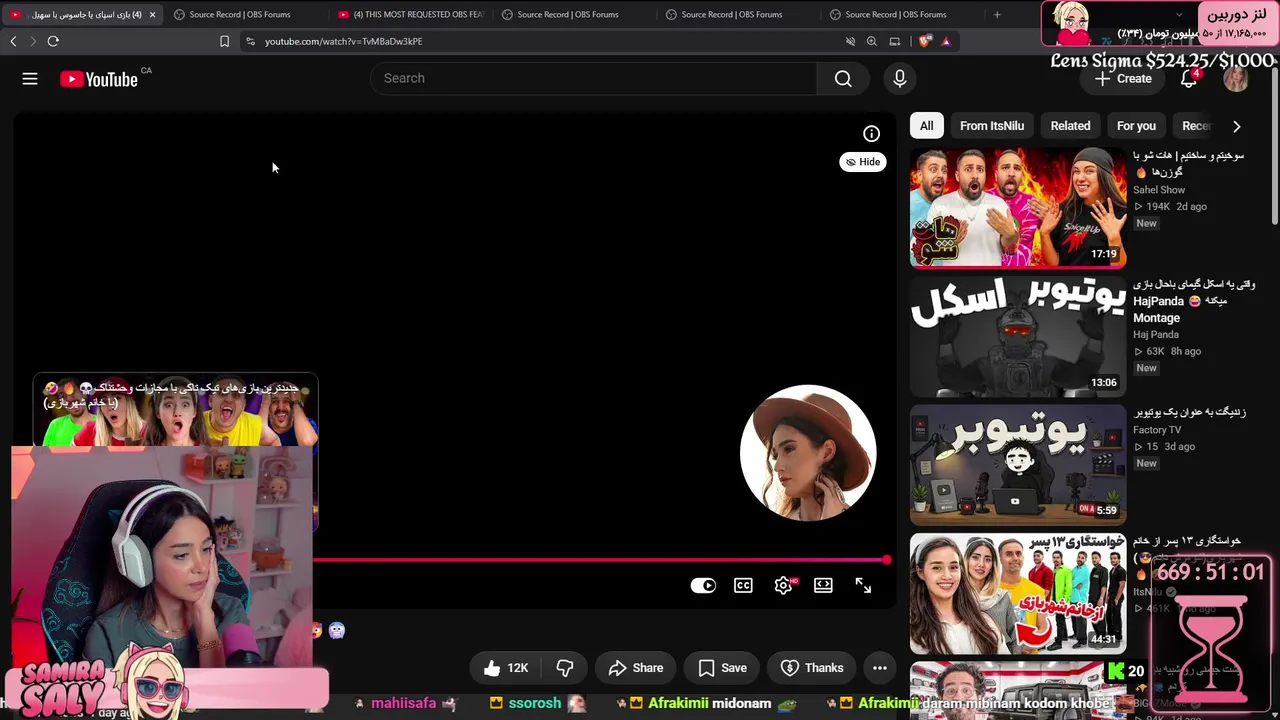The image size is (1280, 720).
Task: Select the Related filter chip
Action: (1070, 126)
